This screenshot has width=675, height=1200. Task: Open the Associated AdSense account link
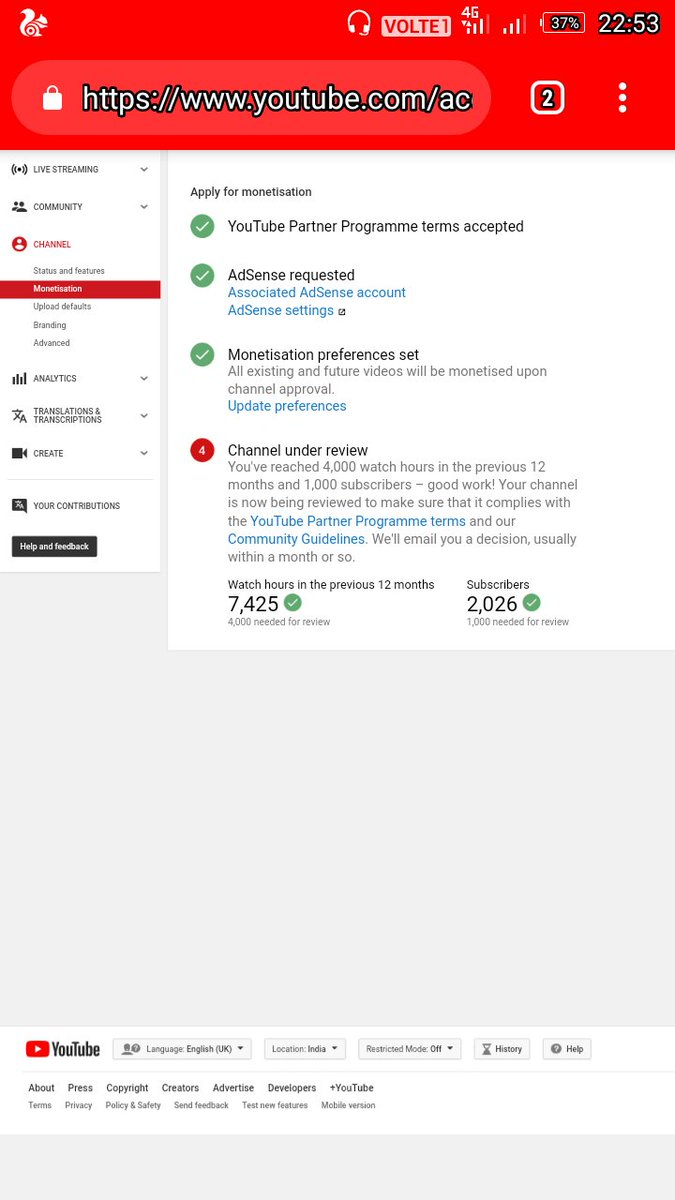317,293
